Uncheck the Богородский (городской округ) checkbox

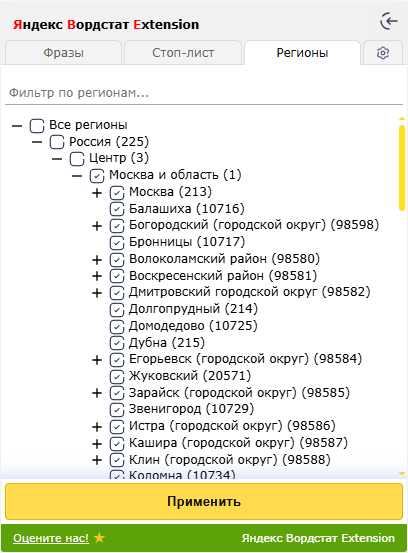tap(117, 226)
